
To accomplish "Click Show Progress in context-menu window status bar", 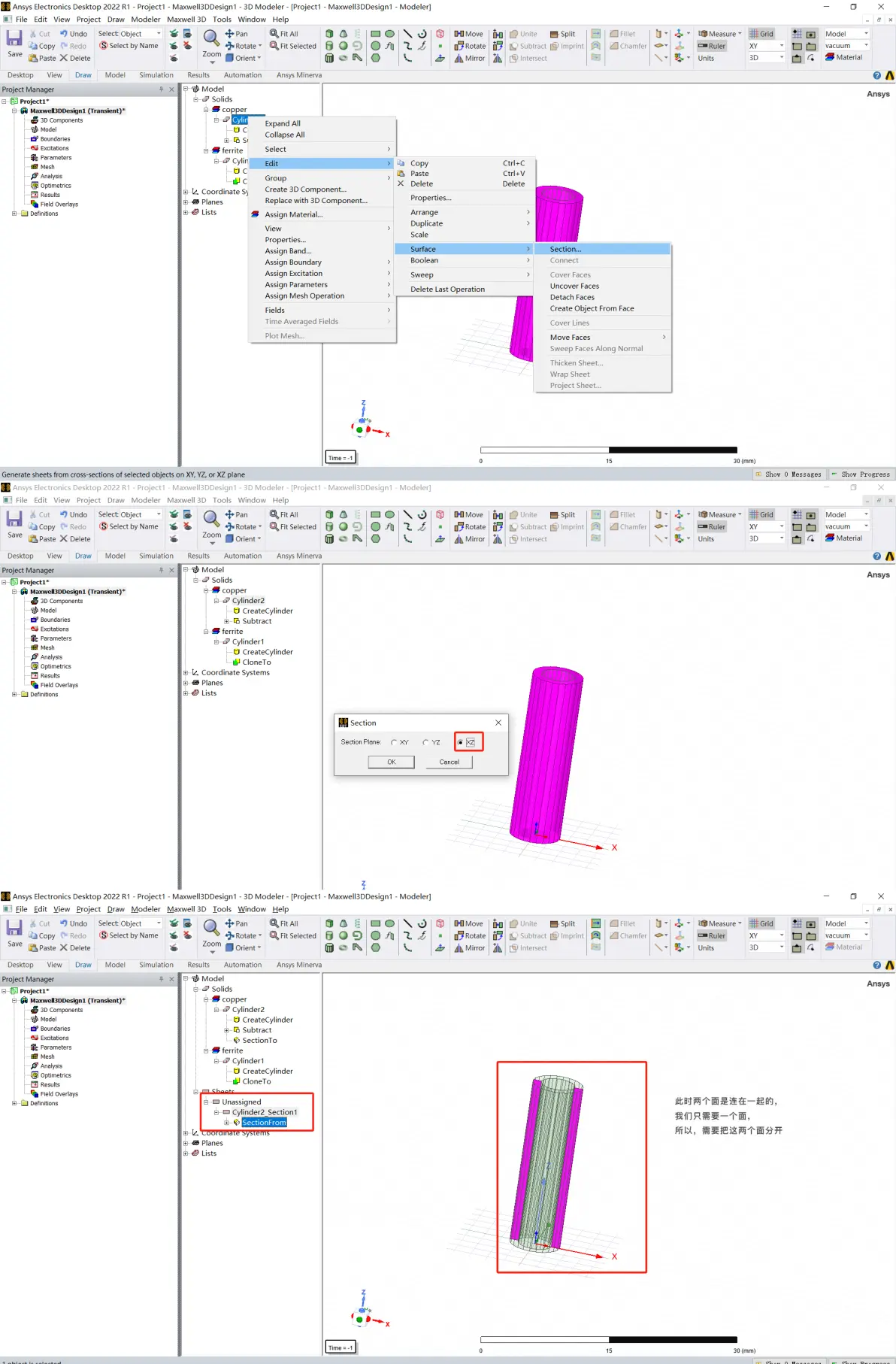I will pos(861,474).
